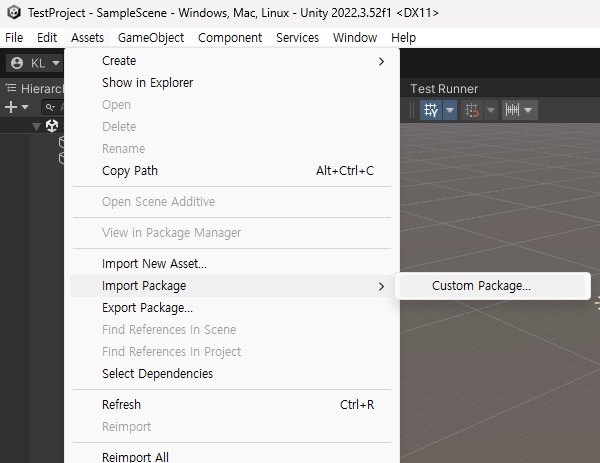Open the File menu

click(x=14, y=37)
